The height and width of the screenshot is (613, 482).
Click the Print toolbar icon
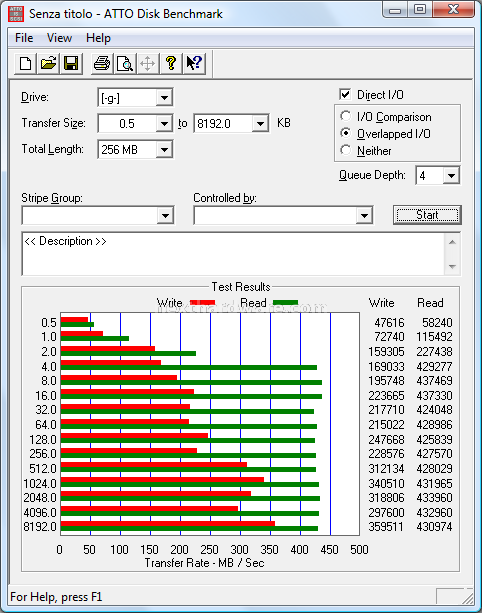click(x=102, y=63)
